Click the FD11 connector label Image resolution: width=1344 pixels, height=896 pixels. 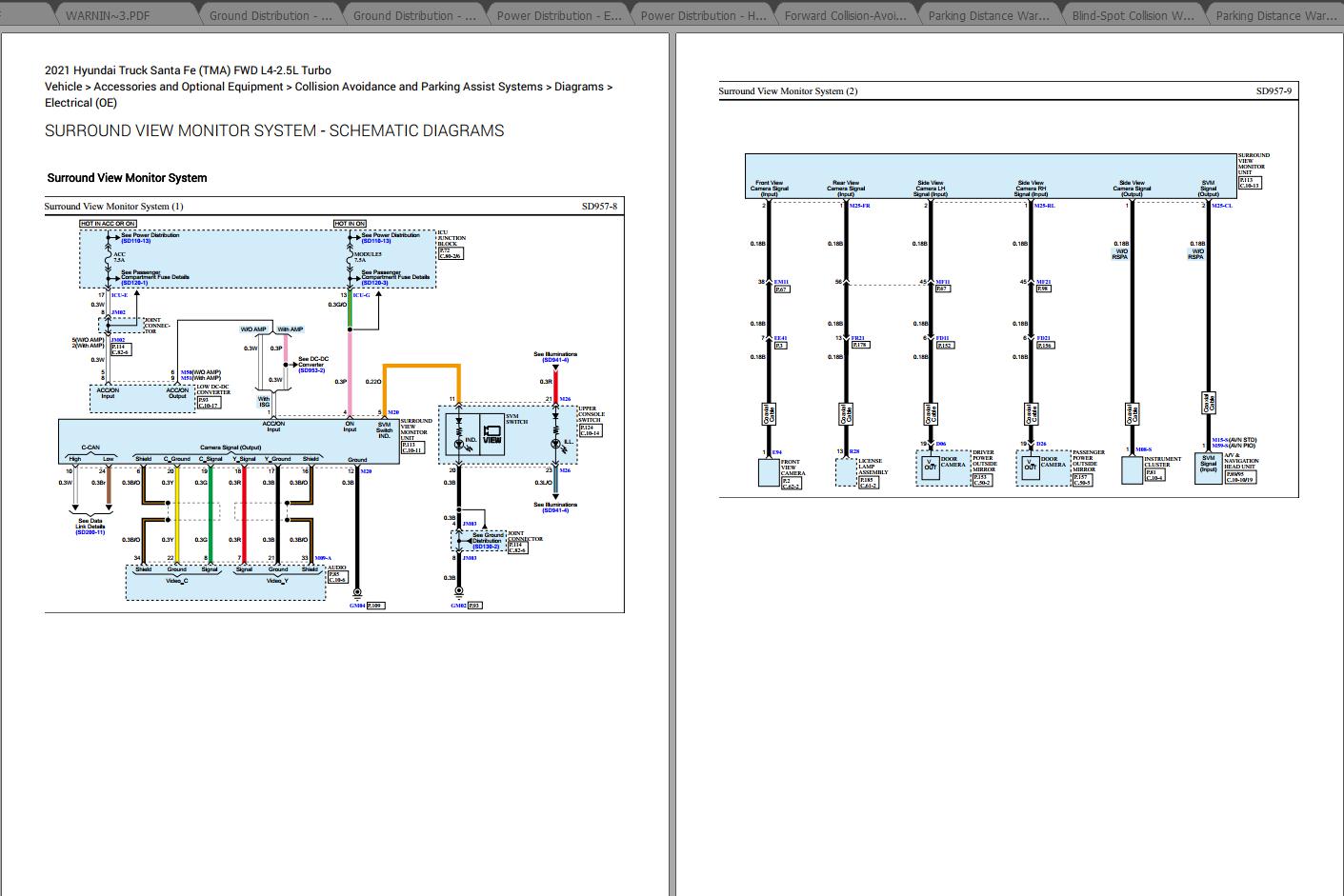943,338
